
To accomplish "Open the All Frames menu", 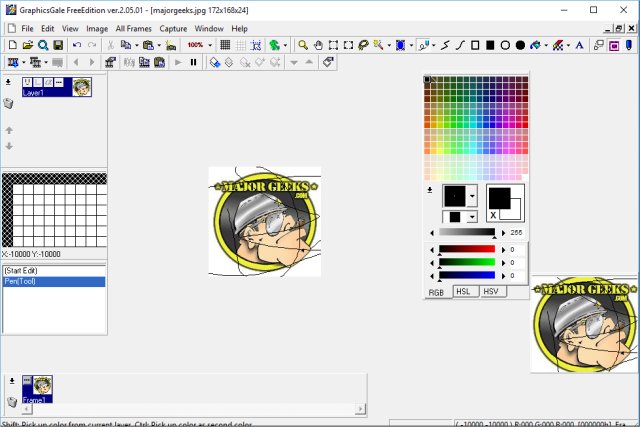I will (x=134, y=28).
